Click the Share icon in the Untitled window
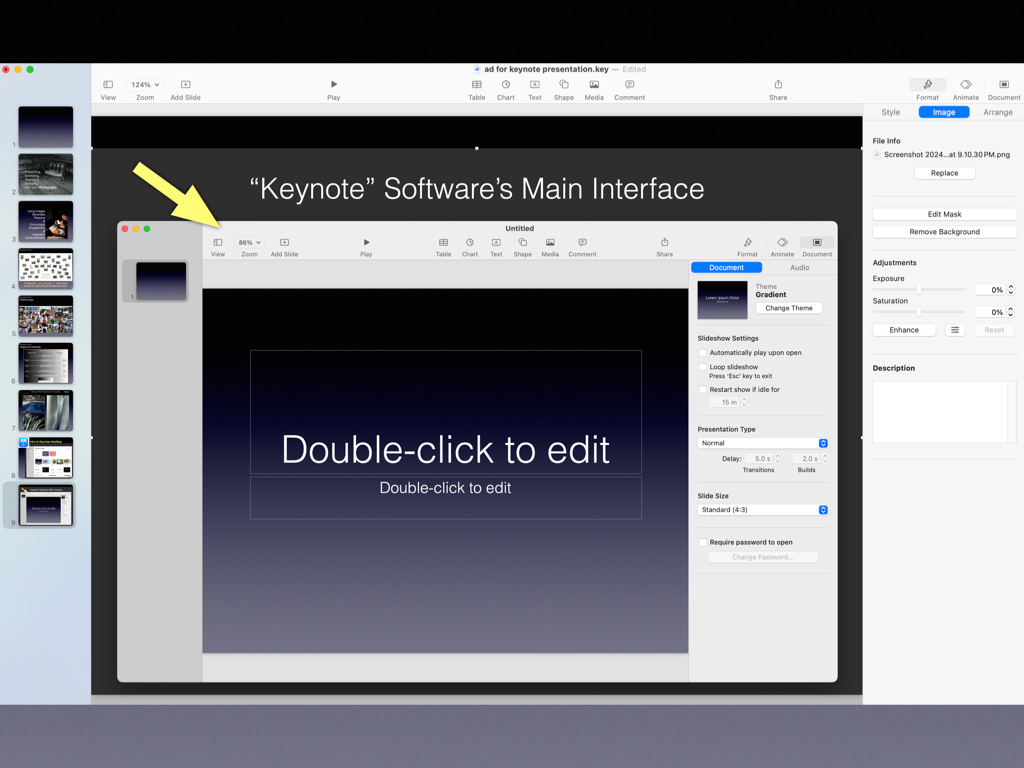Image resolution: width=1024 pixels, height=768 pixels. [x=665, y=242]
